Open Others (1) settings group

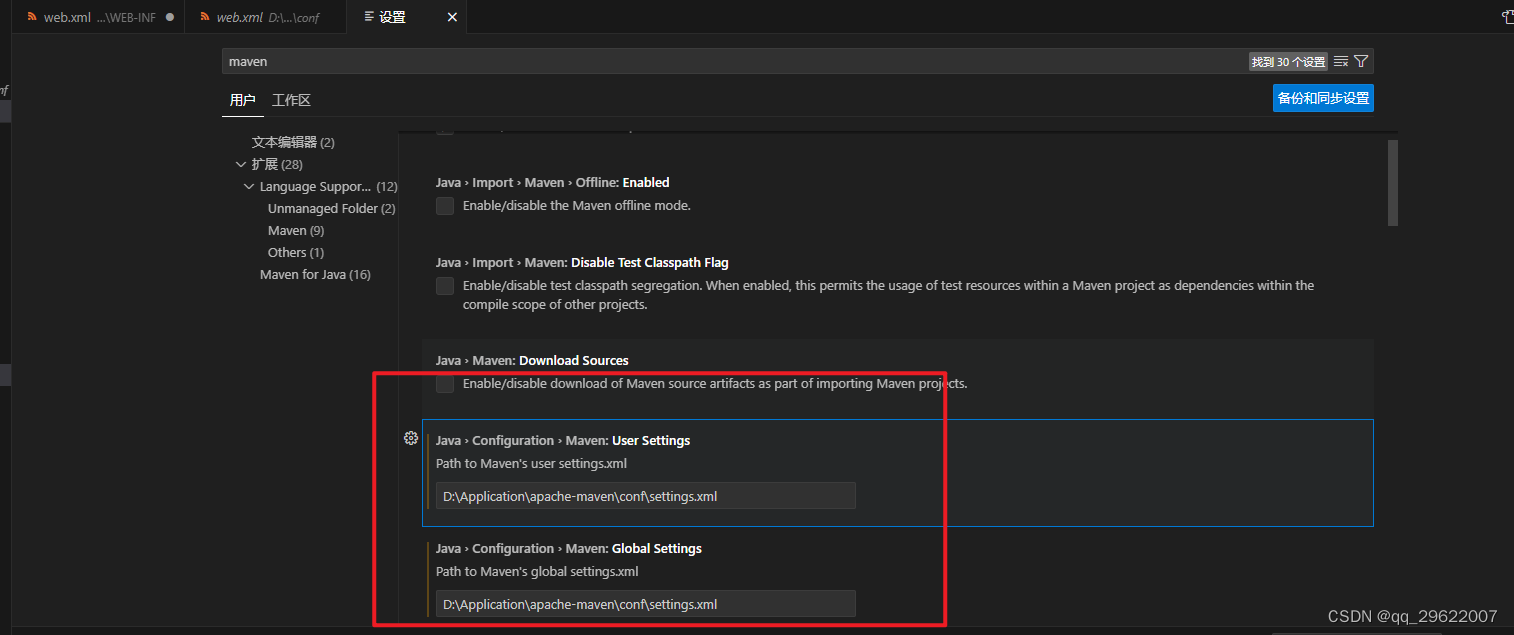(296, 253)
